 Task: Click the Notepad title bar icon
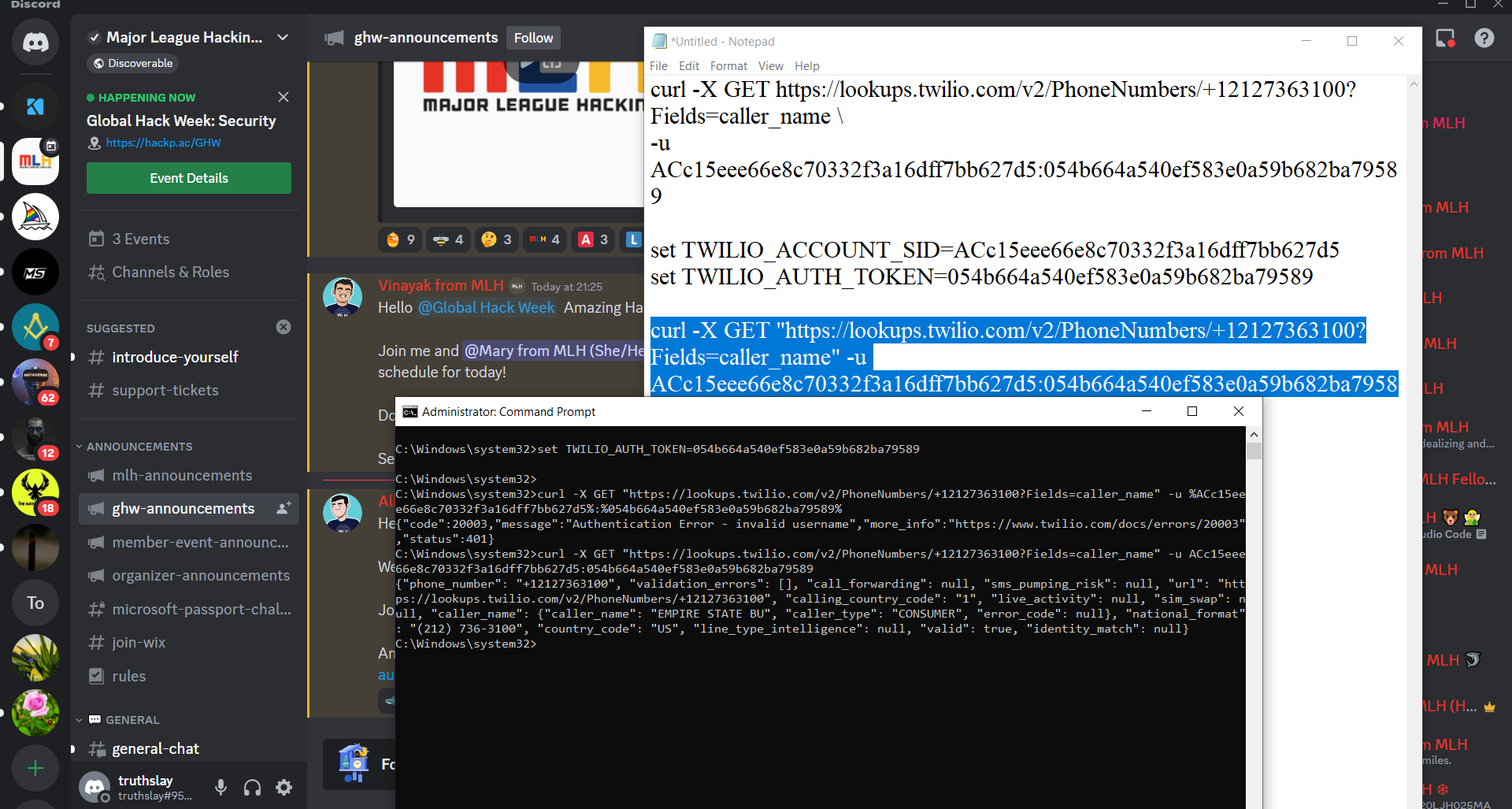click(x=659, y=41)
